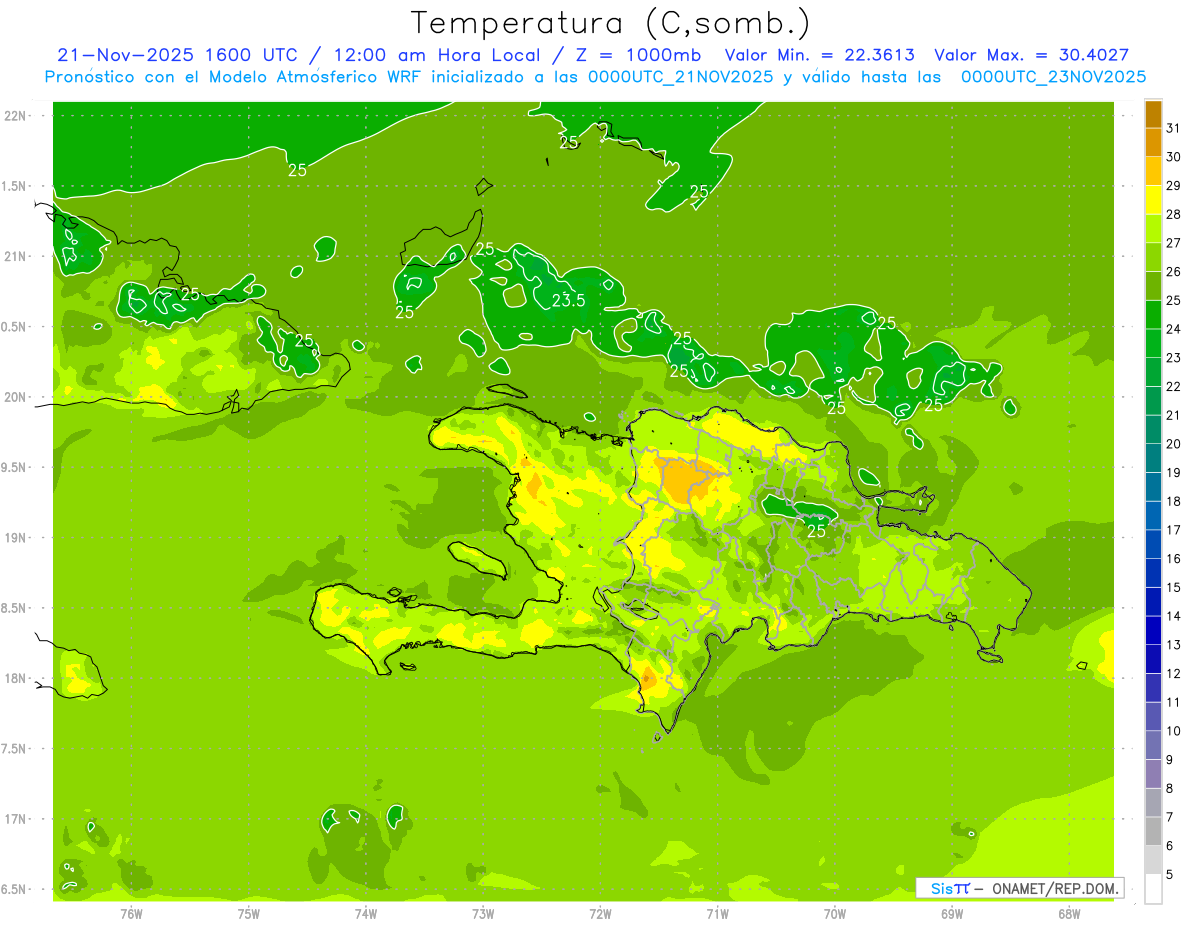Click the '17N' latitude axis label
Screen dimensions: 1200x927
[x=14, y=819]
